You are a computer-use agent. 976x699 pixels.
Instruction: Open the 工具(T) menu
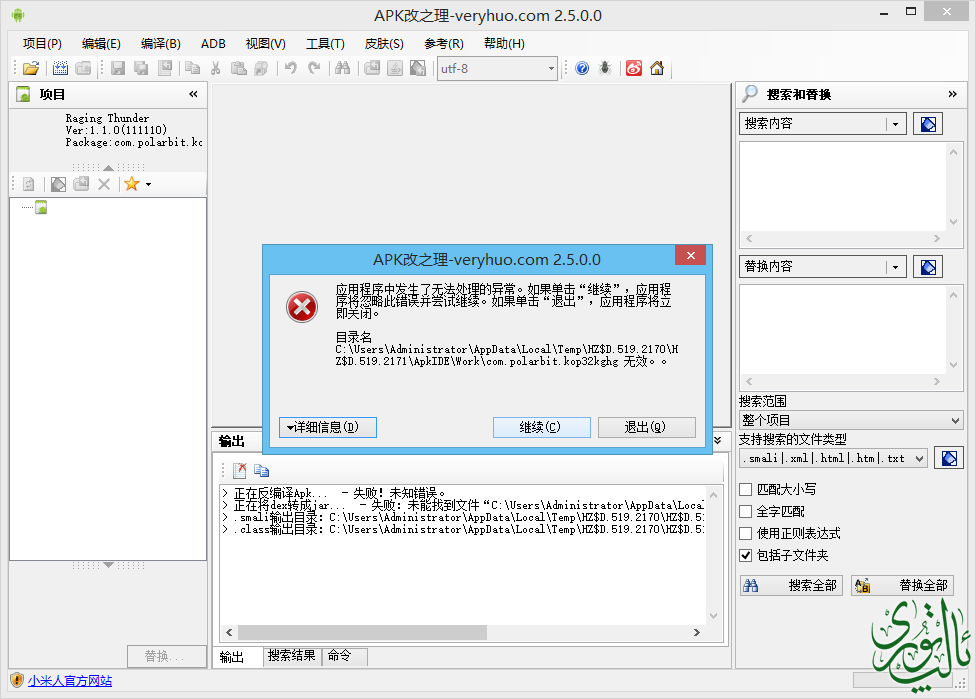click(x=325, y=44)
